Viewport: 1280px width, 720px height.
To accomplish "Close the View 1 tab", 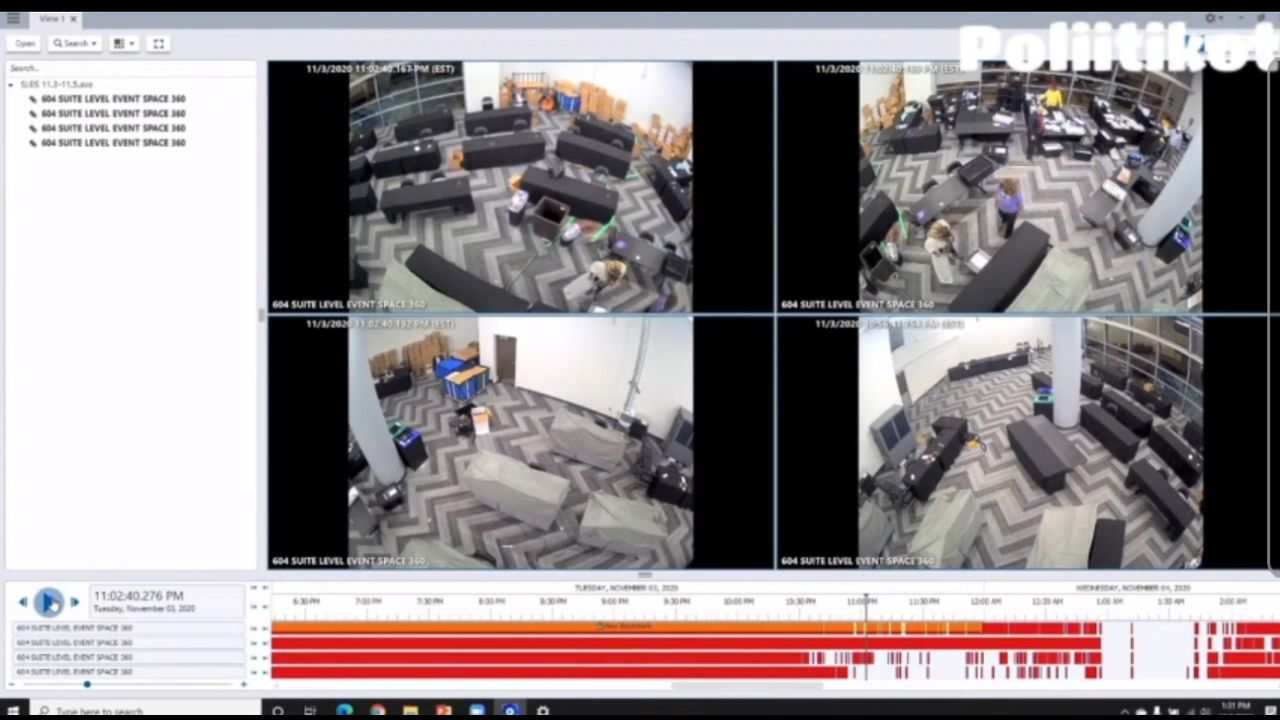I will pyautogui.click(x=73, y=19).
